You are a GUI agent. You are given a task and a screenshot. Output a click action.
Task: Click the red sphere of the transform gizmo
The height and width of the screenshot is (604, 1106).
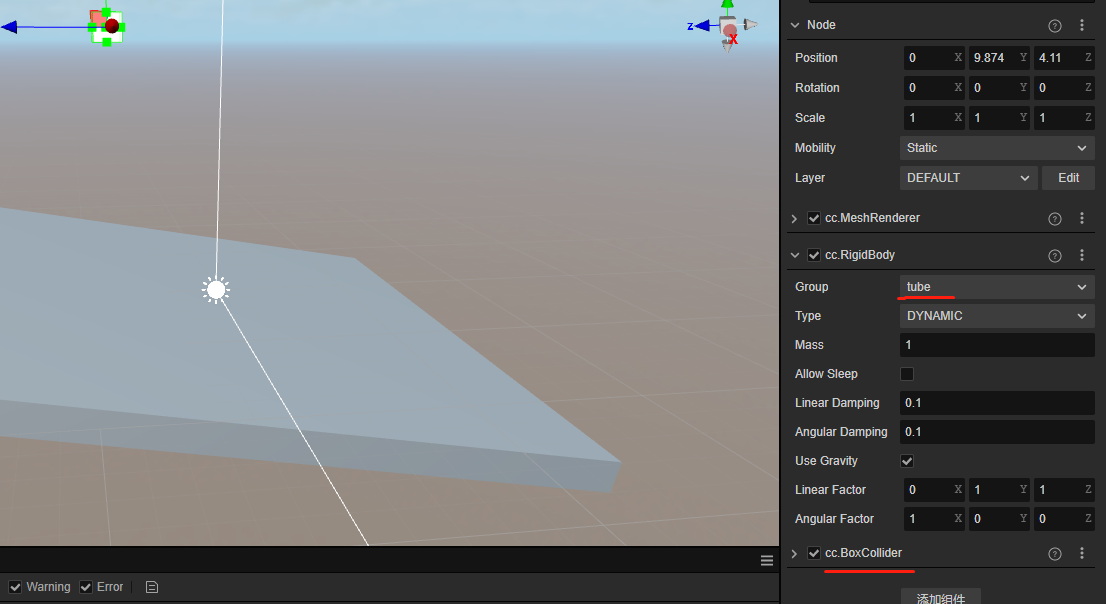pos(112,26)
